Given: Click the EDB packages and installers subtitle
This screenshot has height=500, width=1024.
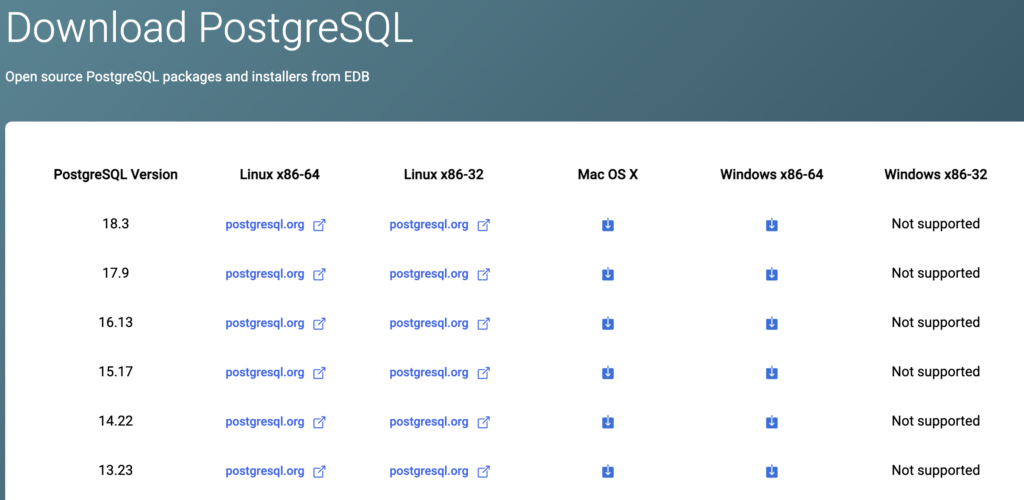Looking at the screenshot, I should point(187,77).
